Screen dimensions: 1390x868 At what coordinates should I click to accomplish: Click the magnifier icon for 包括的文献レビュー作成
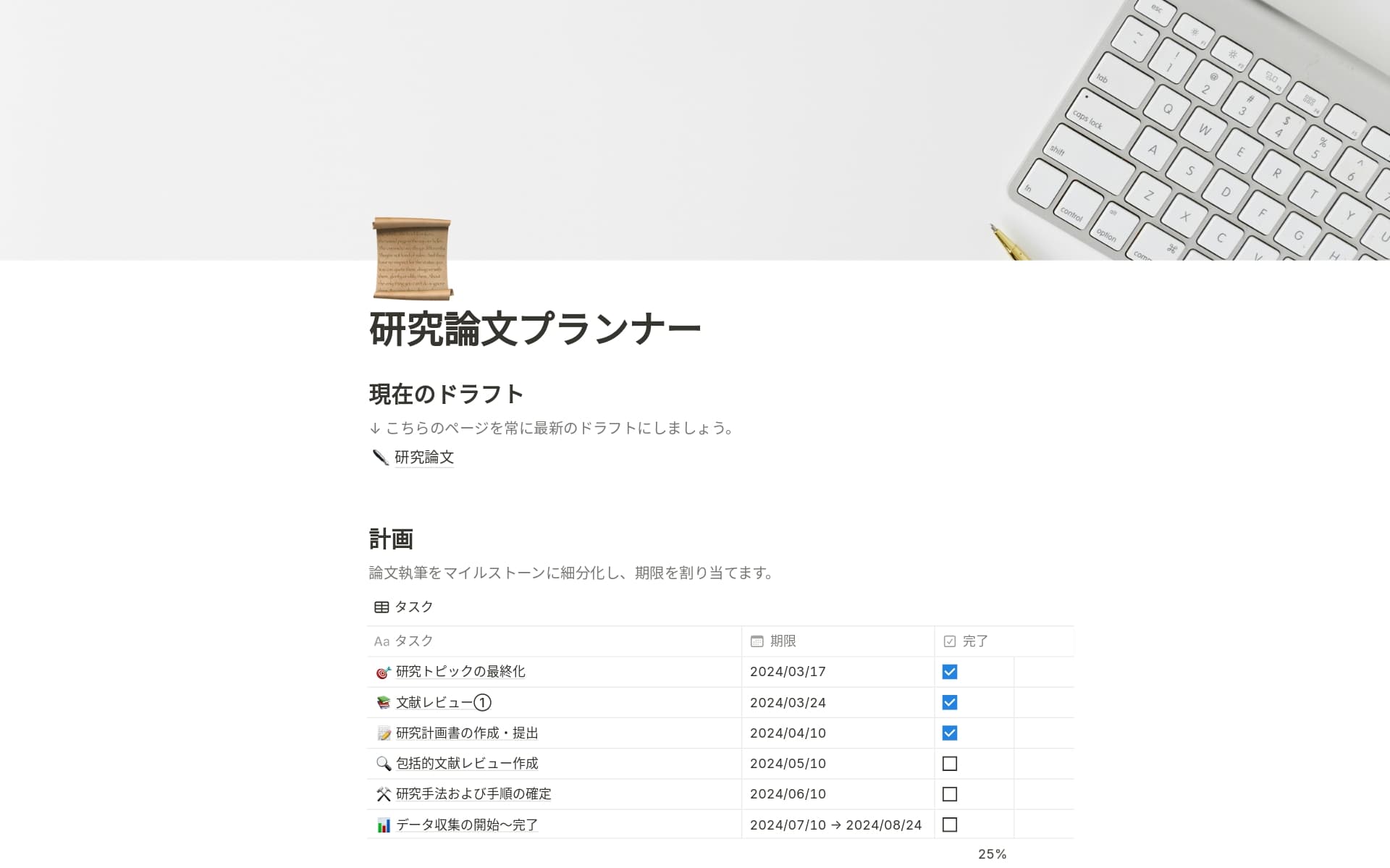point(383,764)
